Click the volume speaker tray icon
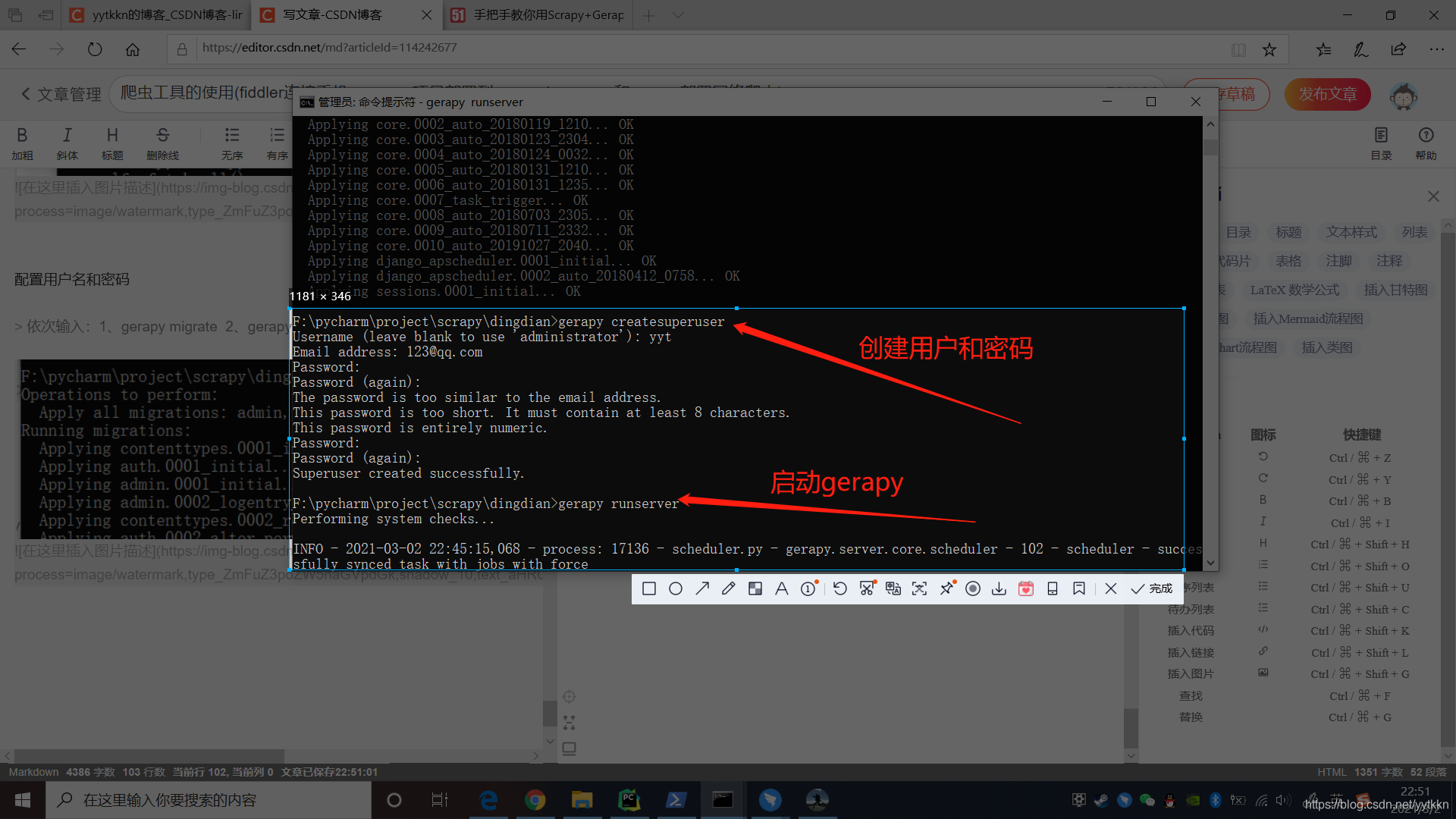The width and height of the screenshot is (1456, 819). [x=1283, y=800]
